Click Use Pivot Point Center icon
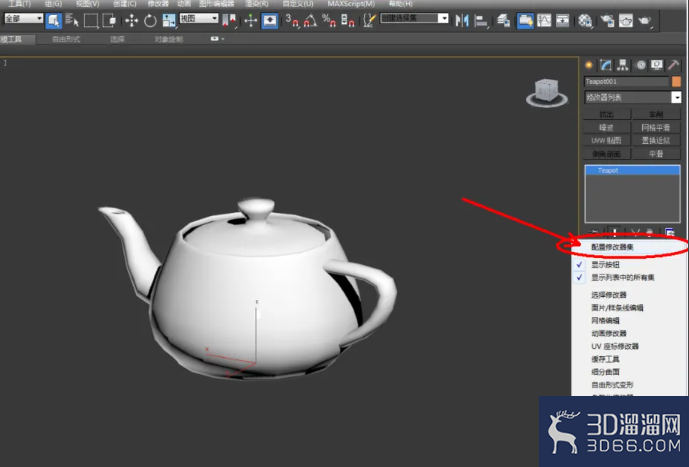 pyautogui.click(x=229, y=20)
